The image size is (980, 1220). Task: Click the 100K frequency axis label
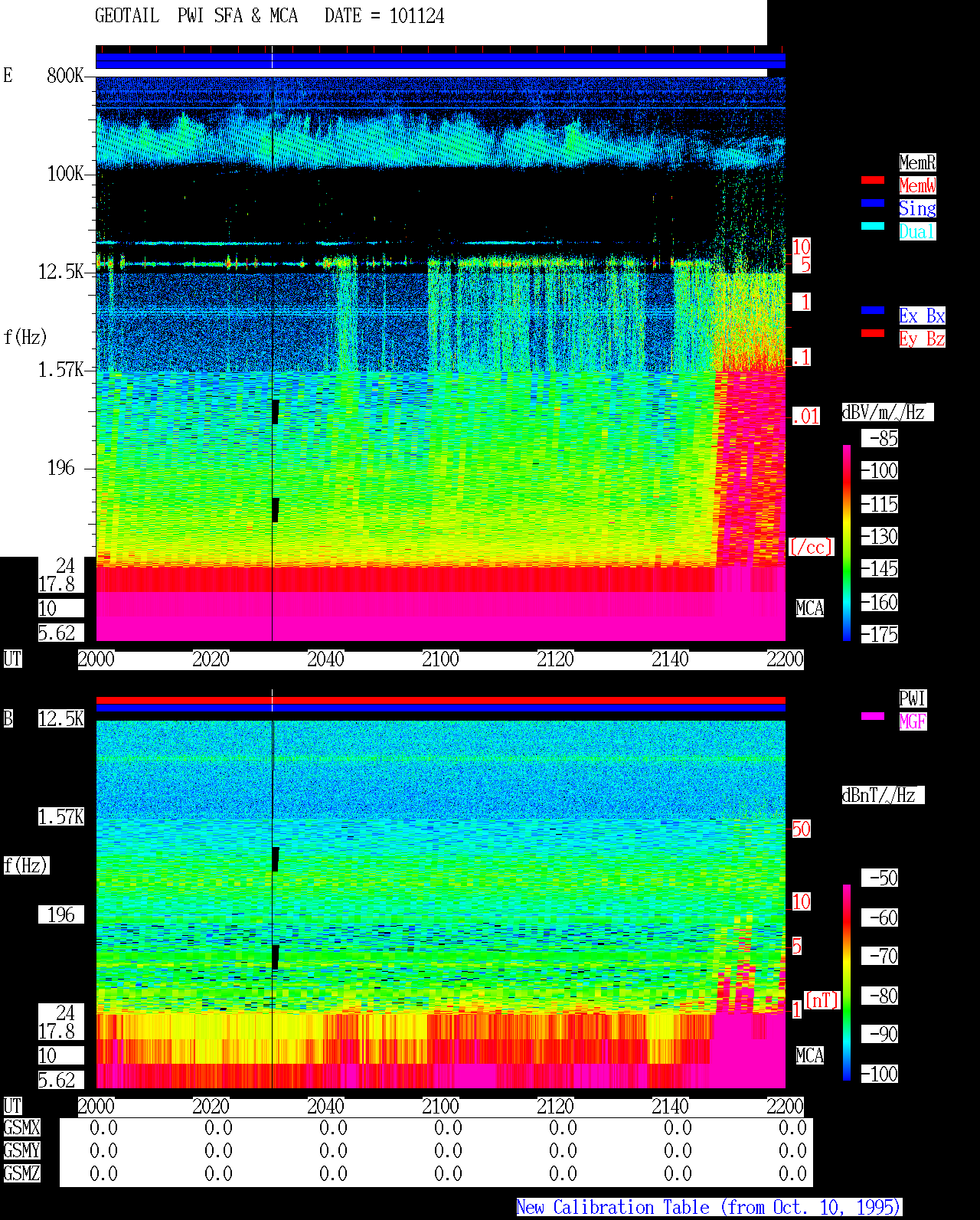[x=65, y=173]
